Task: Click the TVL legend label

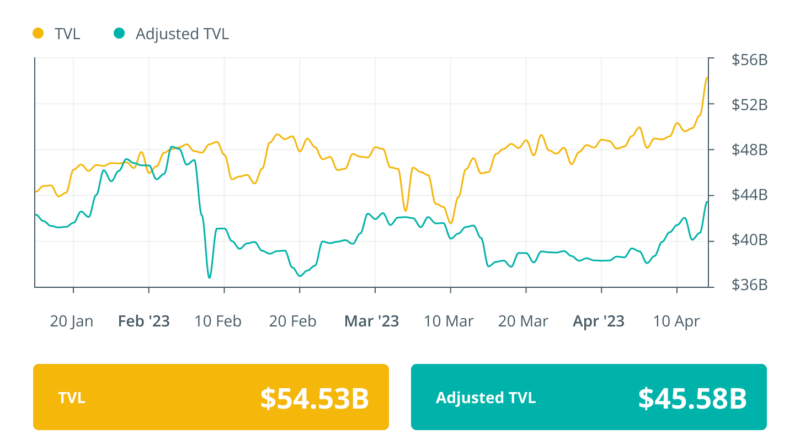Action: pyautogui.click(x=68, y=33)
